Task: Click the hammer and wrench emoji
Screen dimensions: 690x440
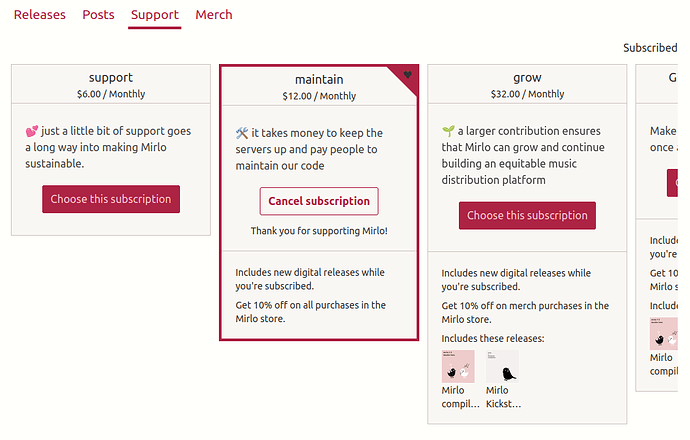Action: pos(241,133)
